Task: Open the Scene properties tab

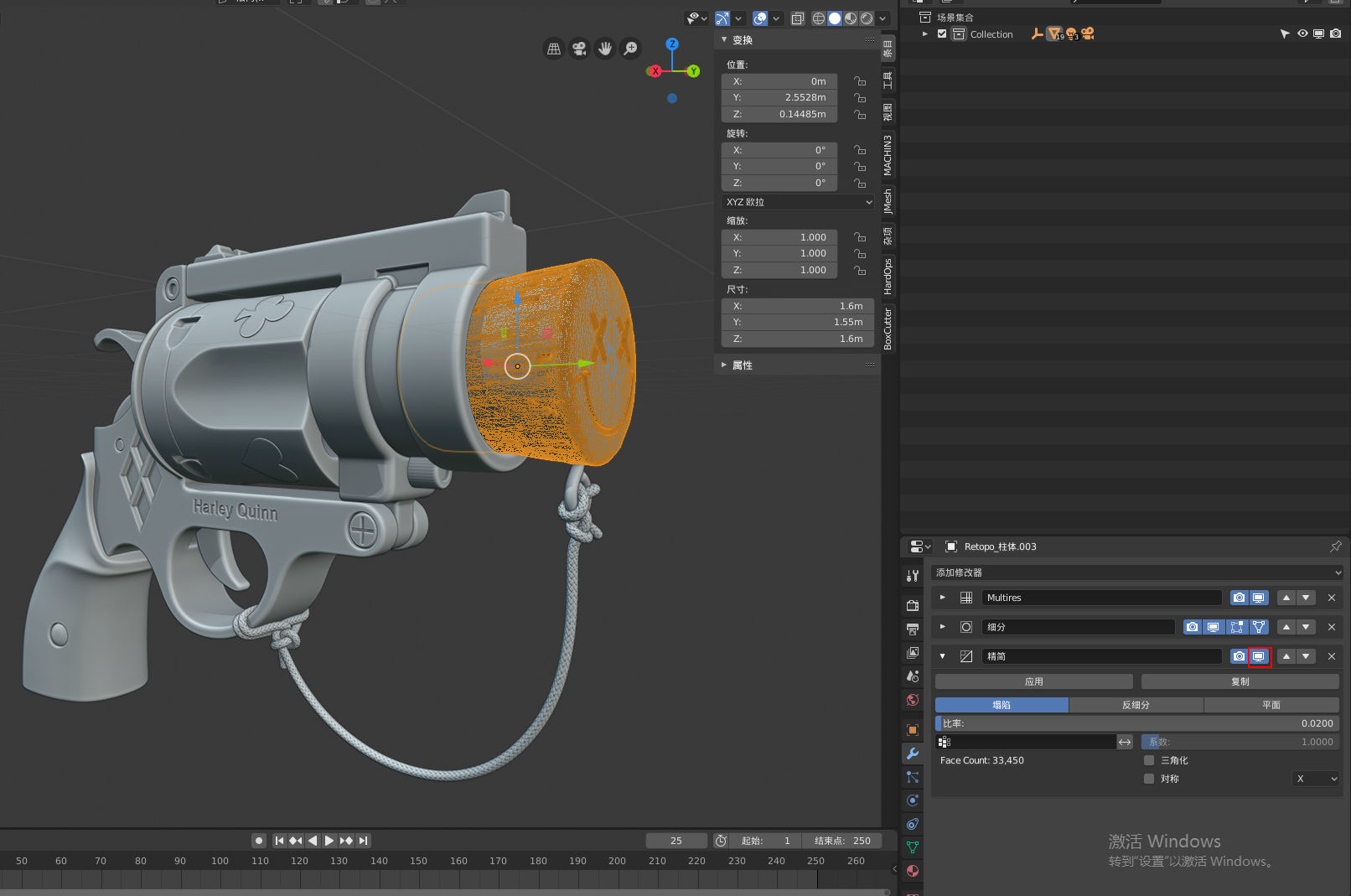Action: click(x=913, y=676)
